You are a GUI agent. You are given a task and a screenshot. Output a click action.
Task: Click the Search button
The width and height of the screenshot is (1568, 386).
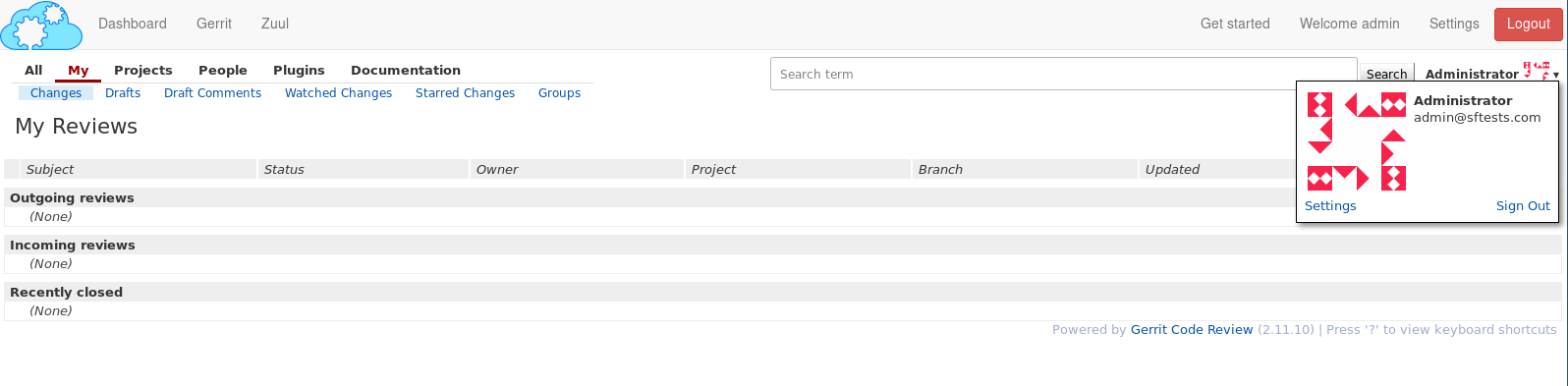pyautogui.click(x=1386, y=74)
